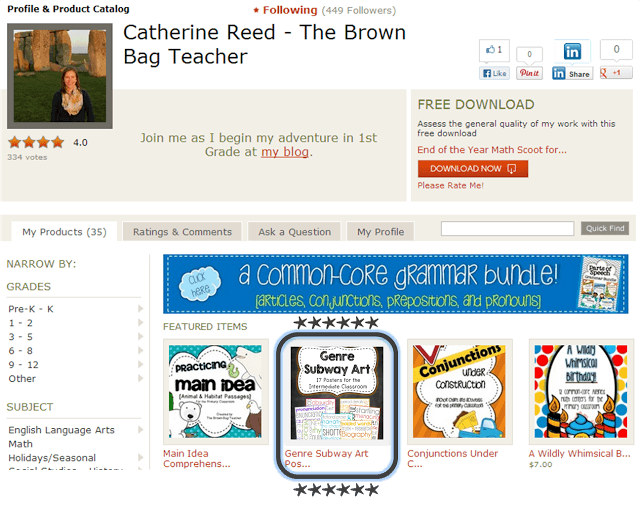Open Genre Subway Art Pos... title link
The height and width of the screenshot is (513, 640).
[326, 458]
